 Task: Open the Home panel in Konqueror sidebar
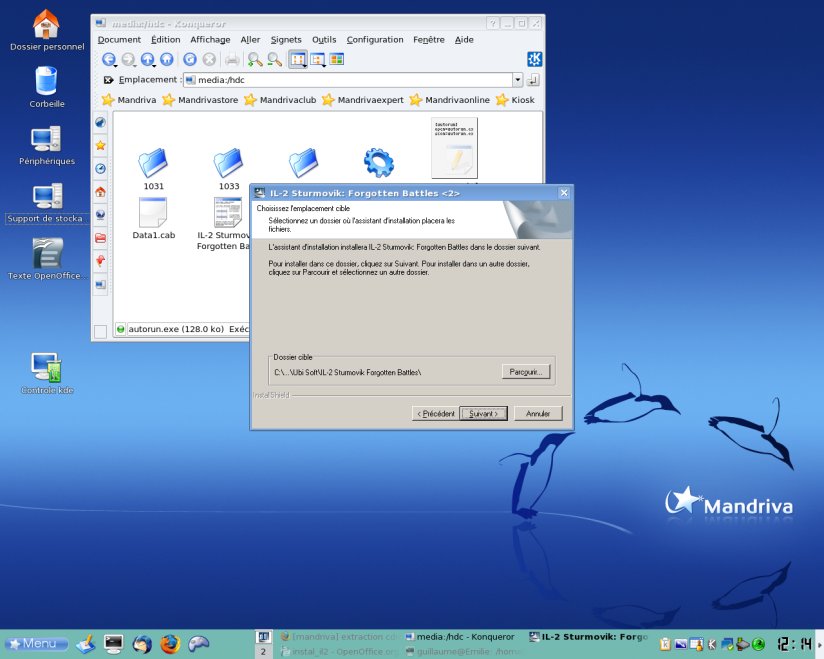[100, 192]
